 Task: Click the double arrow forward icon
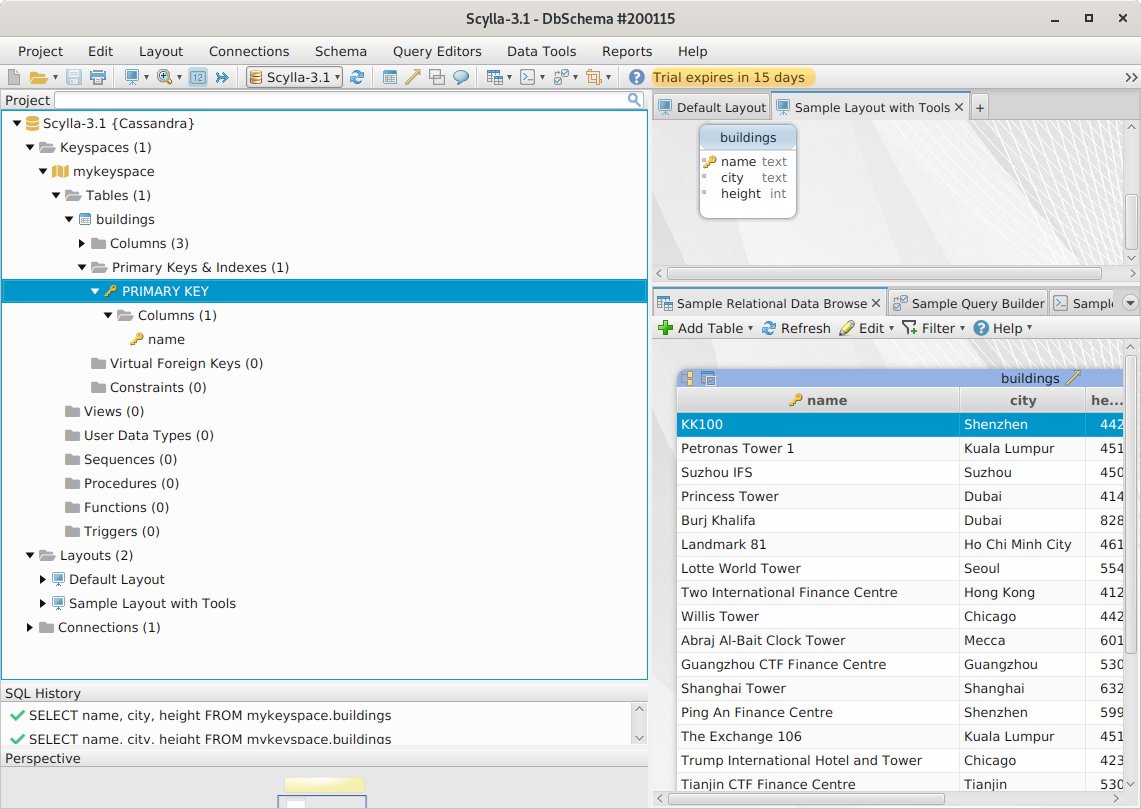(222, 77)
